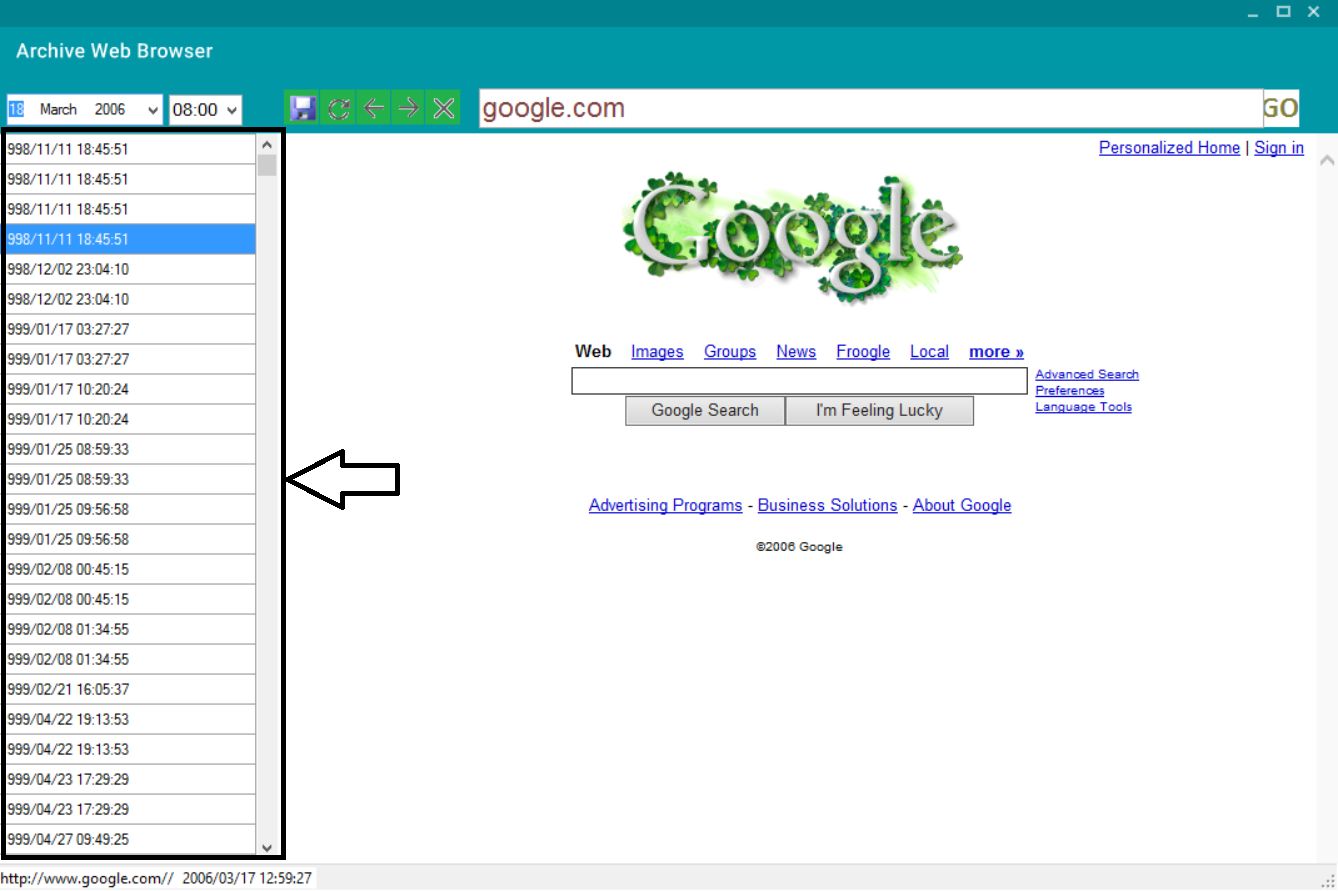Open the Froogle tab
Viewport: 1338px width, 891px height.
(863, 352)
